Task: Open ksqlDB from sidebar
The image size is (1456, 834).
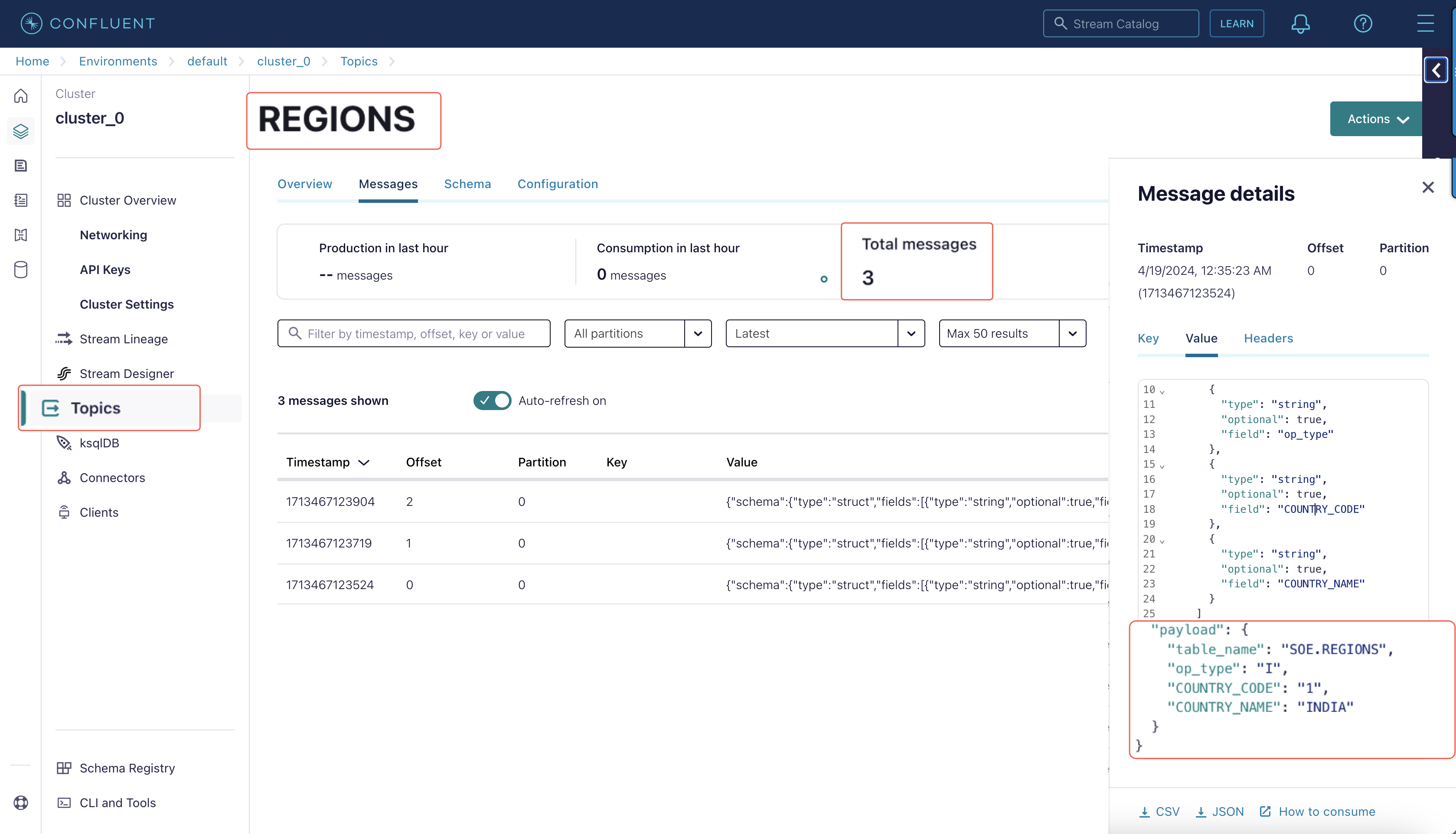Action: [99, 443]
